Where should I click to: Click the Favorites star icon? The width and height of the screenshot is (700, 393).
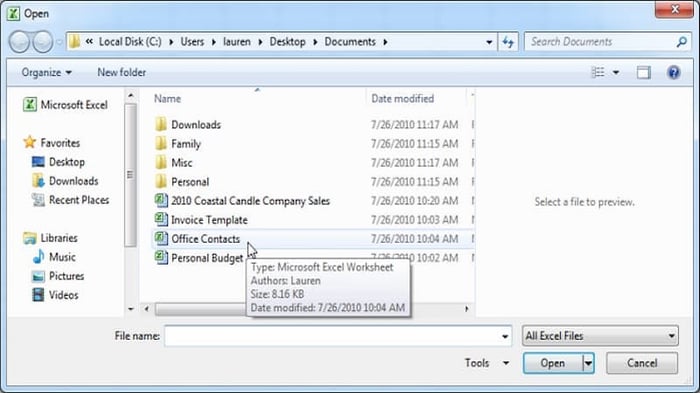pyautogui.click(x=29, y=142)
